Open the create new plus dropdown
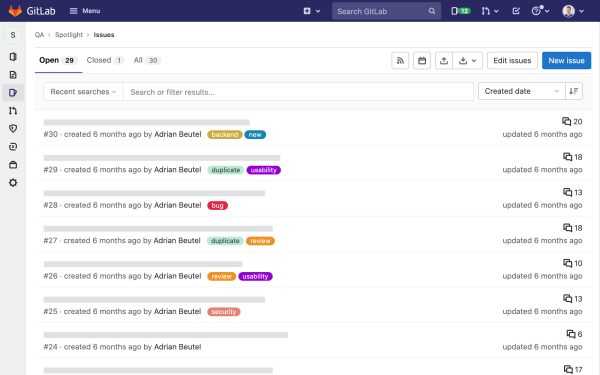This screenshot has height=375, width=600. pos(311,11)
